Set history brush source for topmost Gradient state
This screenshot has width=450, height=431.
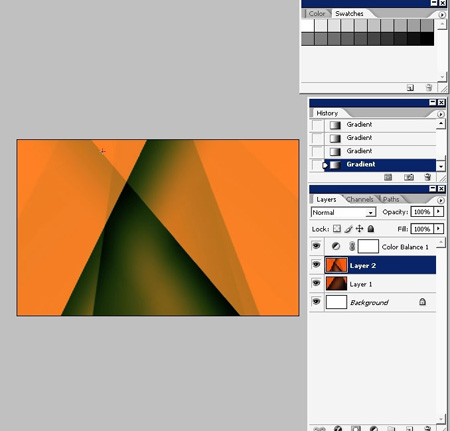click(x=317, y=125)
